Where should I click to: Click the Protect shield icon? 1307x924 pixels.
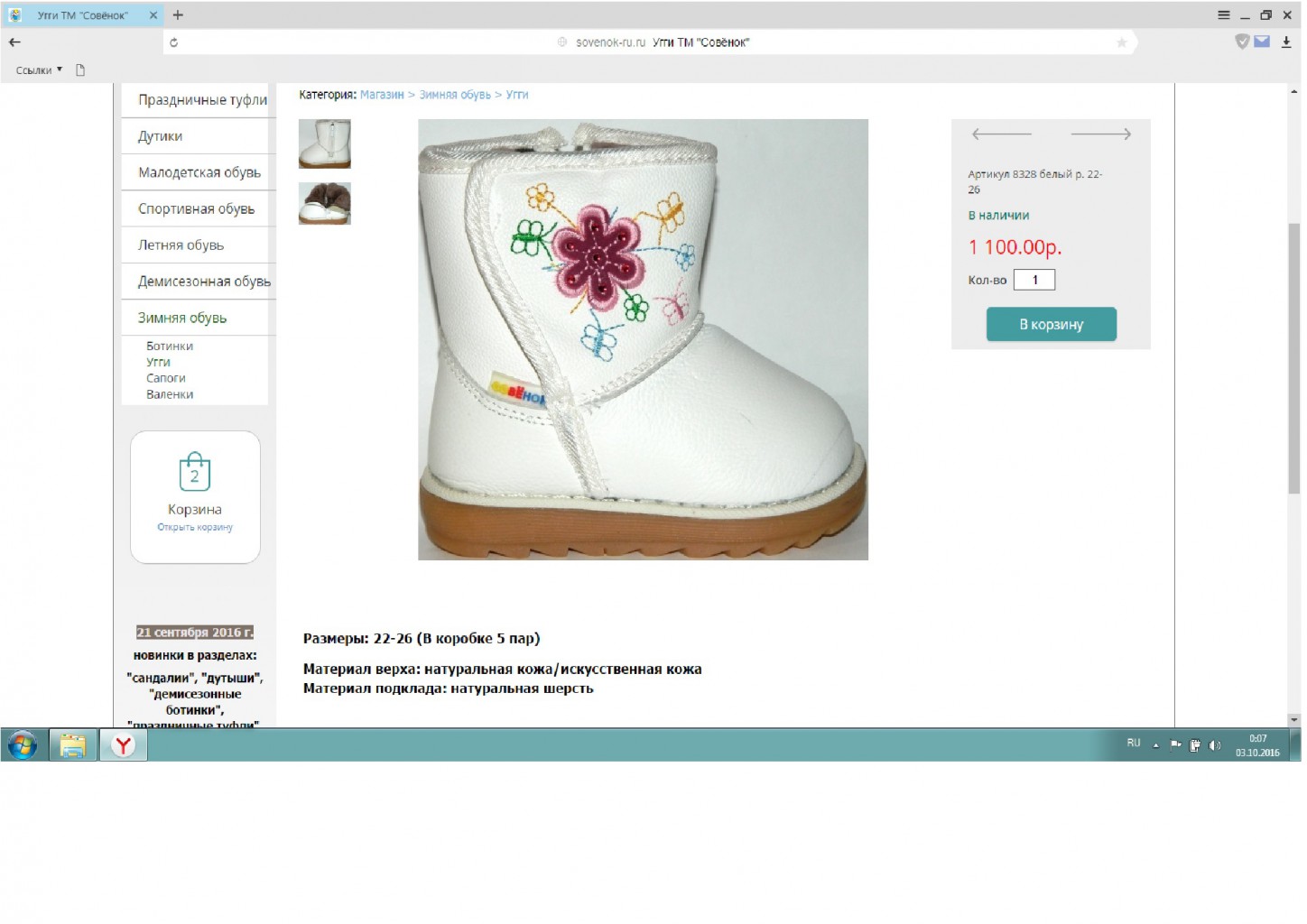click(x=1242, y=42)
